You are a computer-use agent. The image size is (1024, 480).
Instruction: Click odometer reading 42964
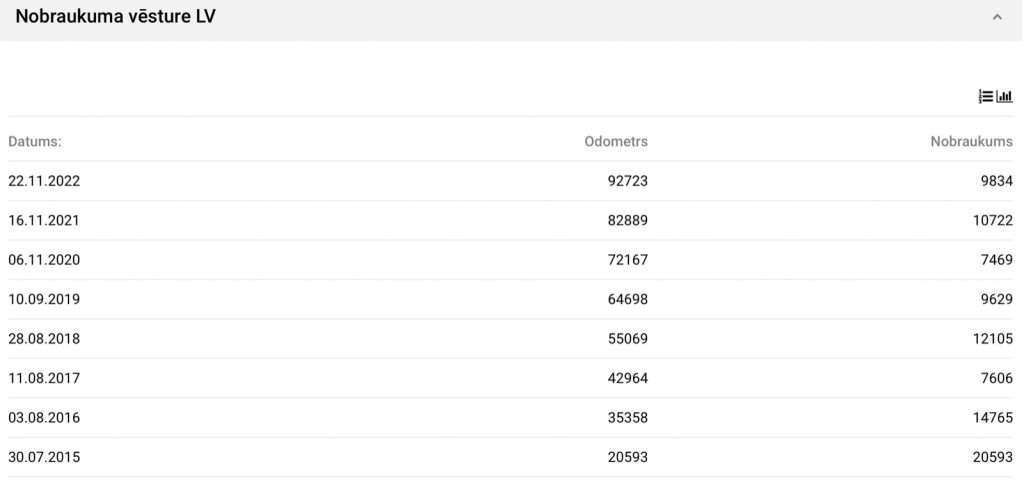(x=627, y=379)
